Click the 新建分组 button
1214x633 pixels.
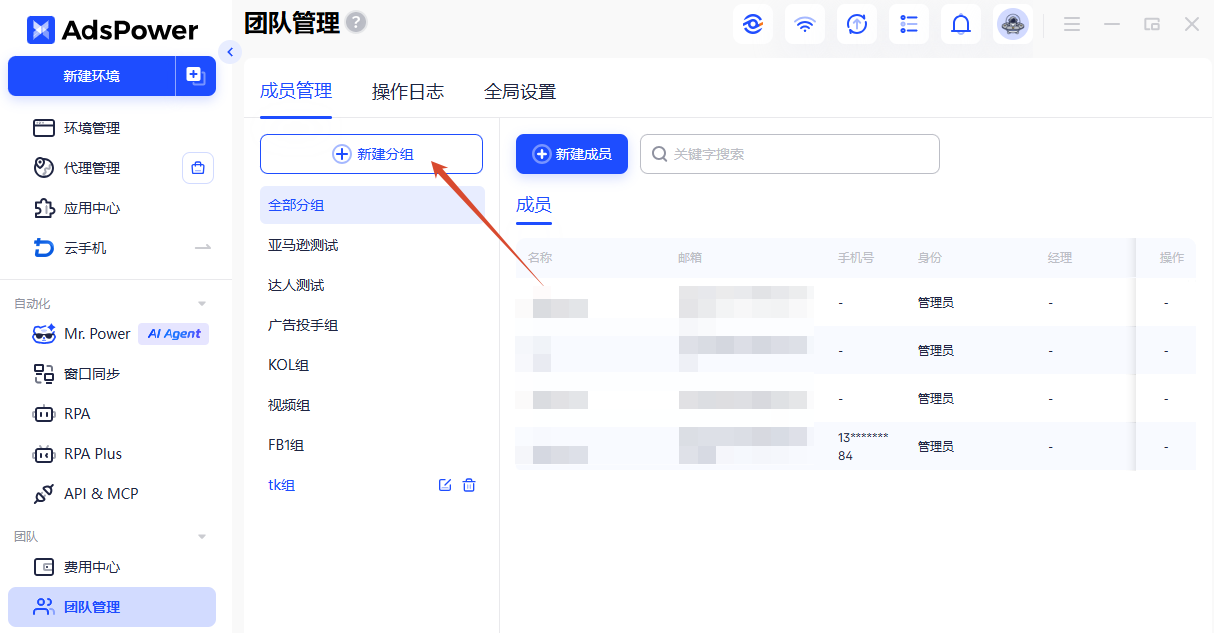[x=371, y=154]
